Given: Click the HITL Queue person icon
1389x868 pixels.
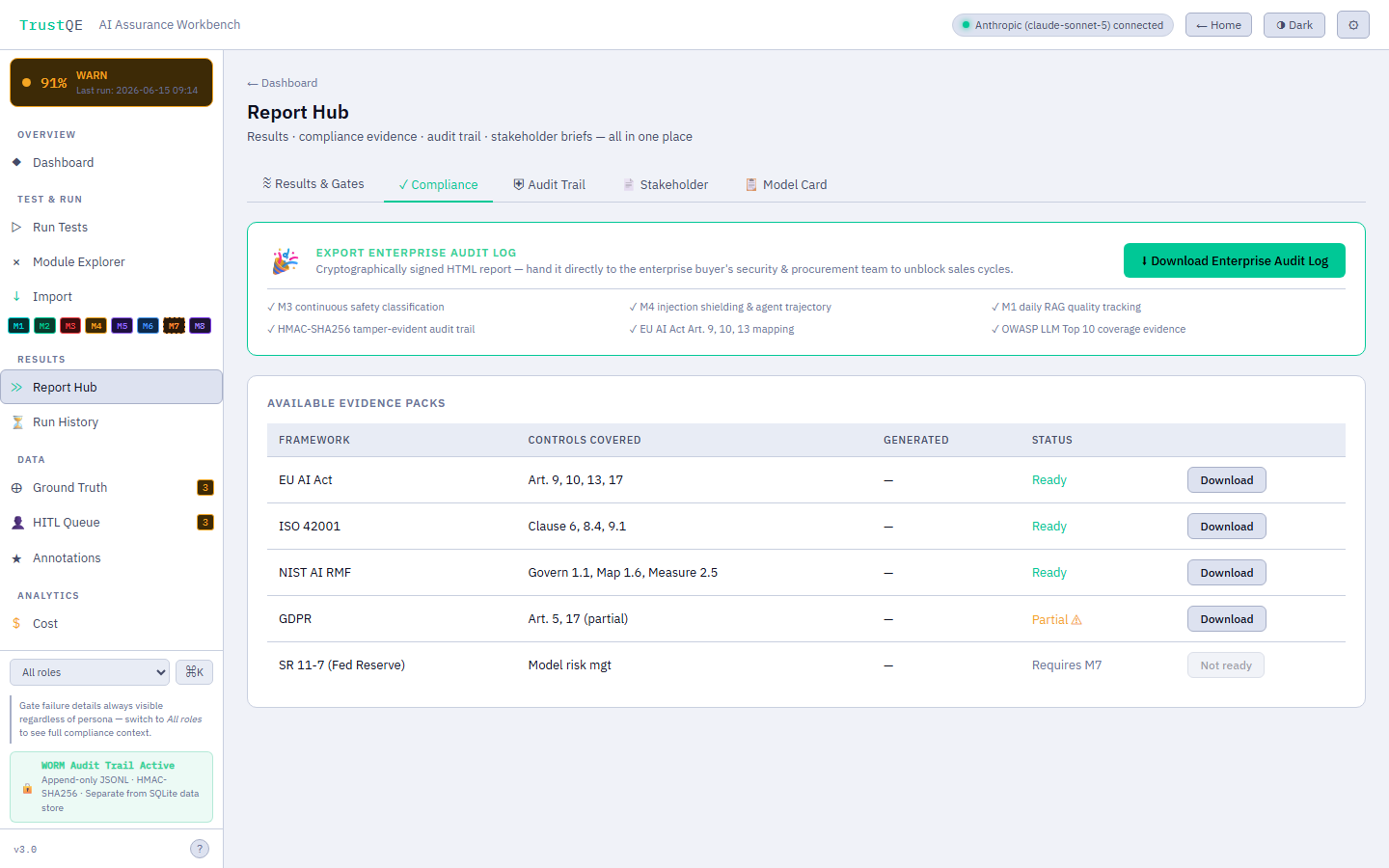Looking at the screenshot, I should click(17, 523).
